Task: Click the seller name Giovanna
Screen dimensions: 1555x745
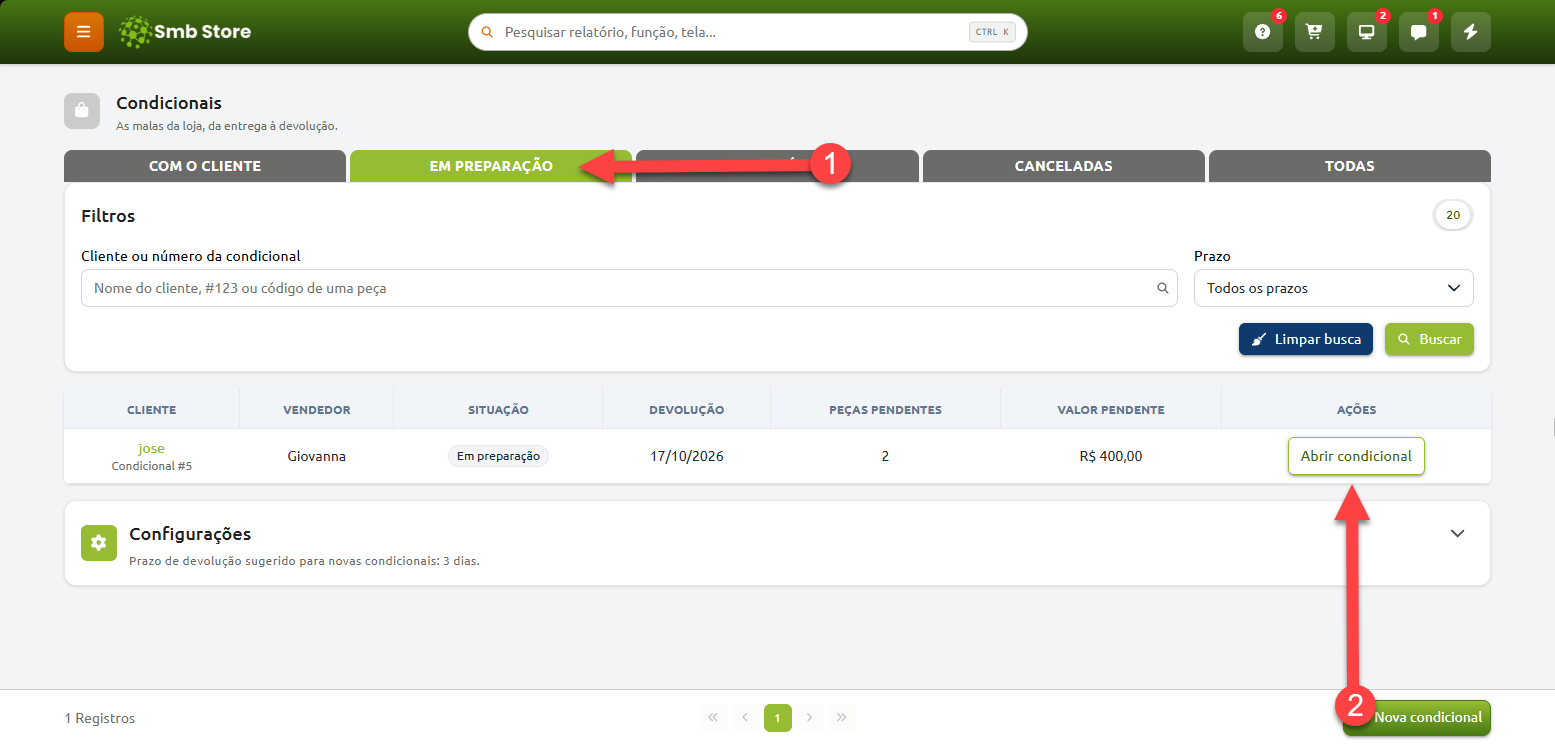Action: (x=317, y=456)
